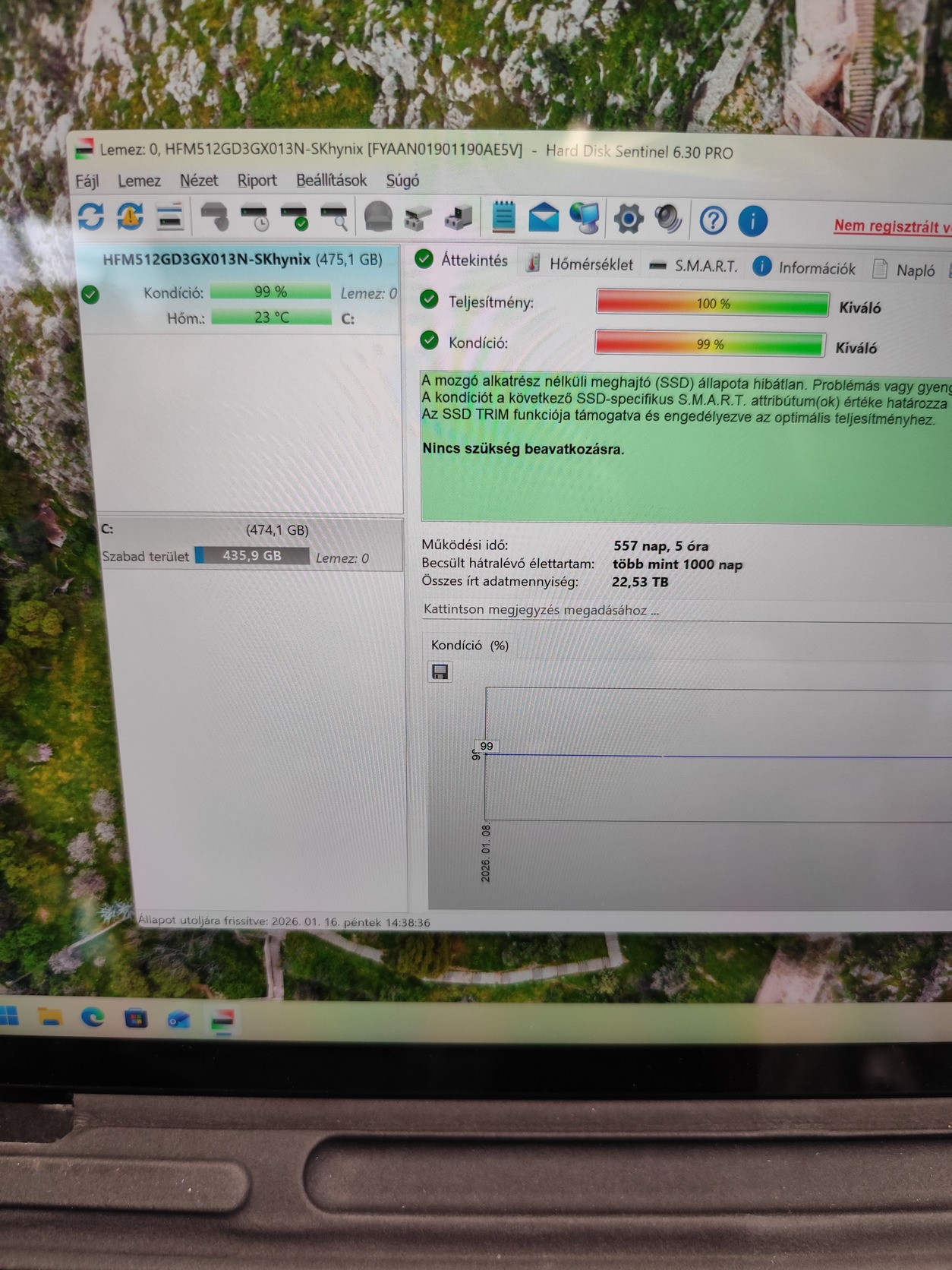Click the 435,9 GB free space bar
Viewport: 952px width, 1270px height.
click(x=252, y=555)
